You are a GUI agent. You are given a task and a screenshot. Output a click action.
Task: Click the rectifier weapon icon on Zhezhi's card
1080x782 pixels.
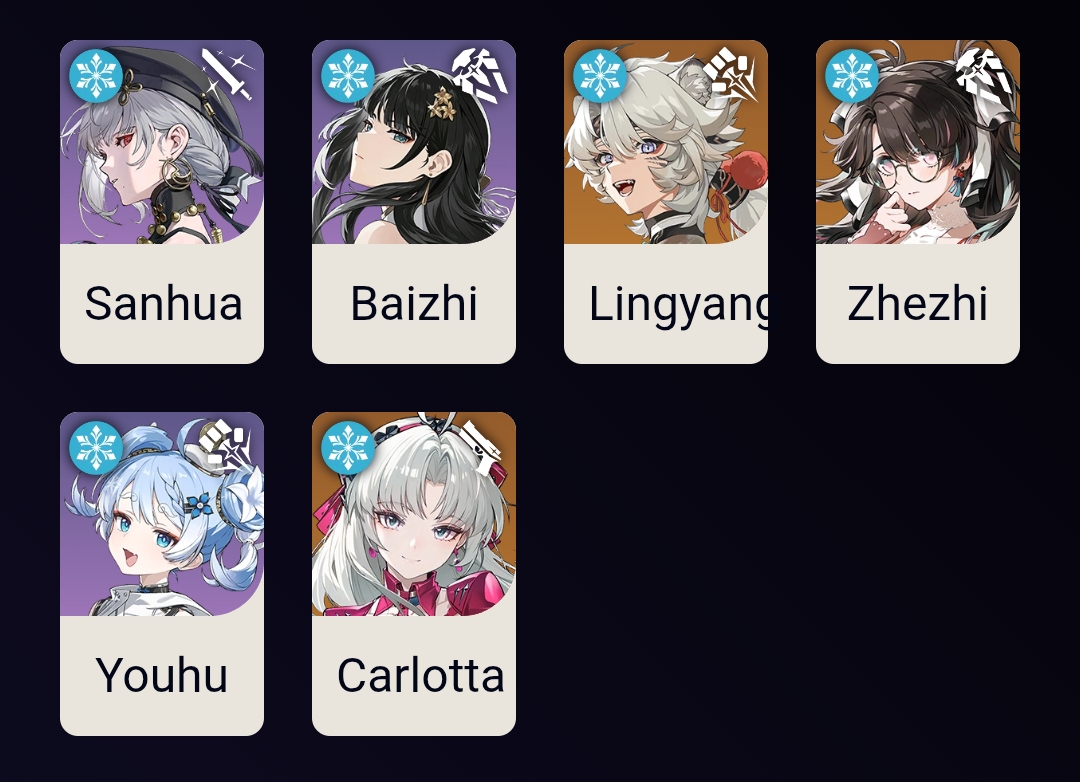click(x=986, y=73)
